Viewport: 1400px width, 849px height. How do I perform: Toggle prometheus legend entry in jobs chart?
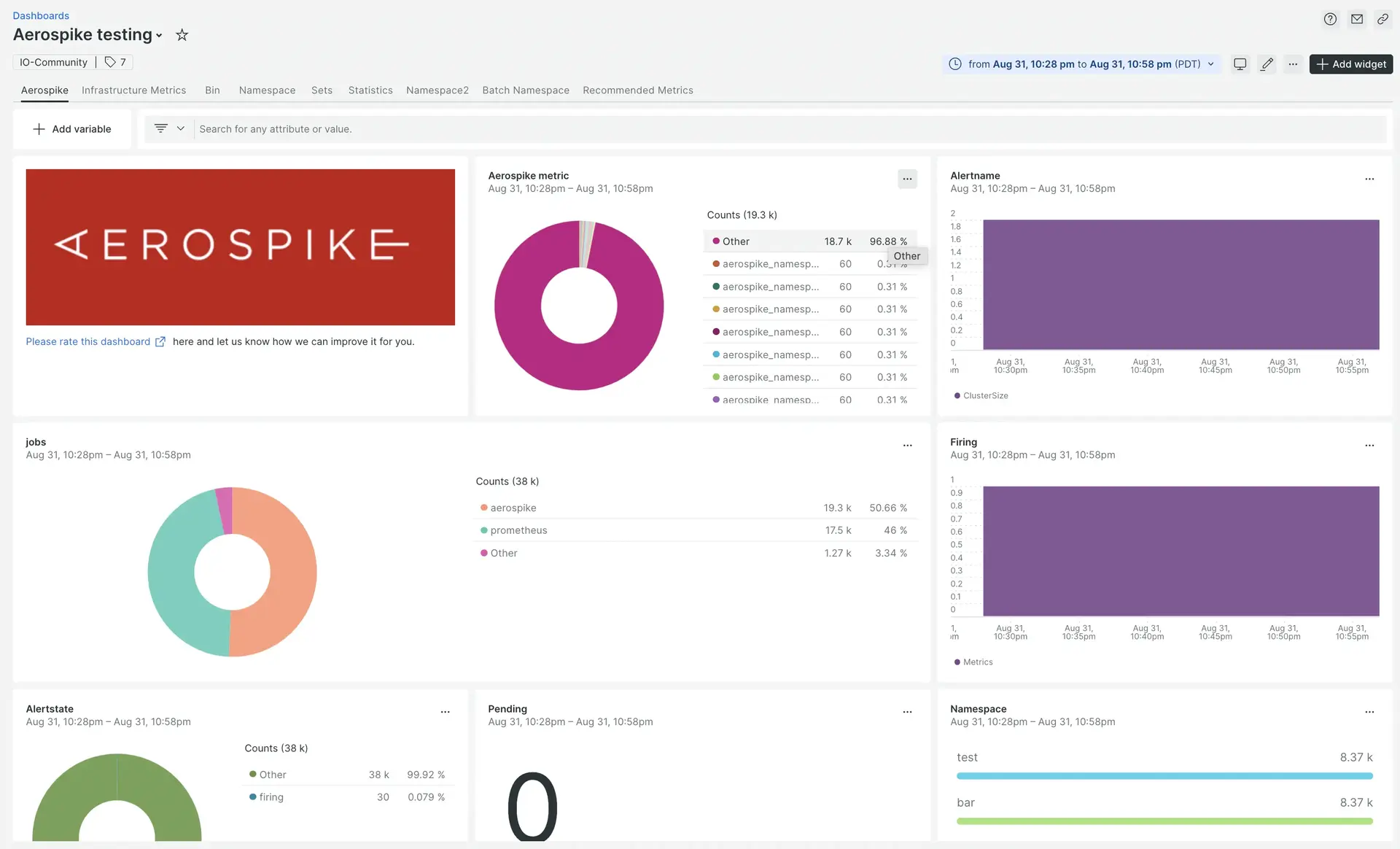tap(518, 530)
